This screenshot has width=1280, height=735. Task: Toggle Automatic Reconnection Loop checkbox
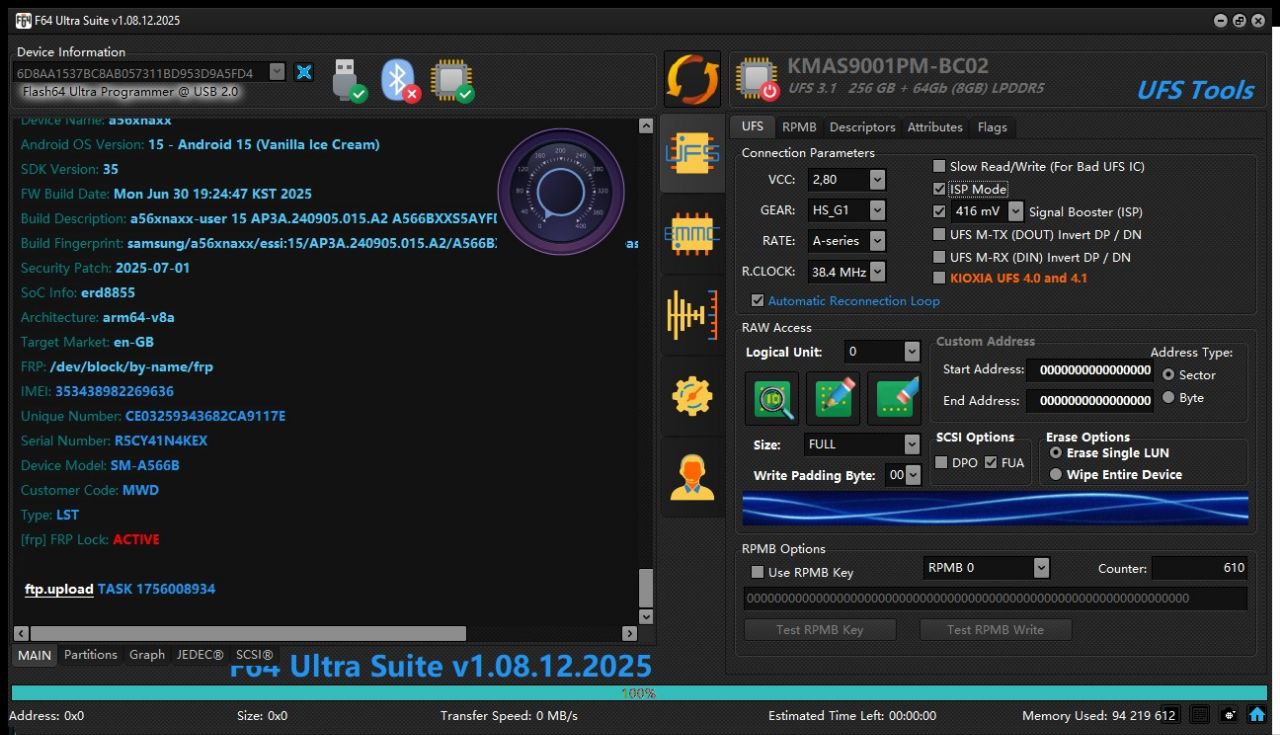click(x=757, y=300)
